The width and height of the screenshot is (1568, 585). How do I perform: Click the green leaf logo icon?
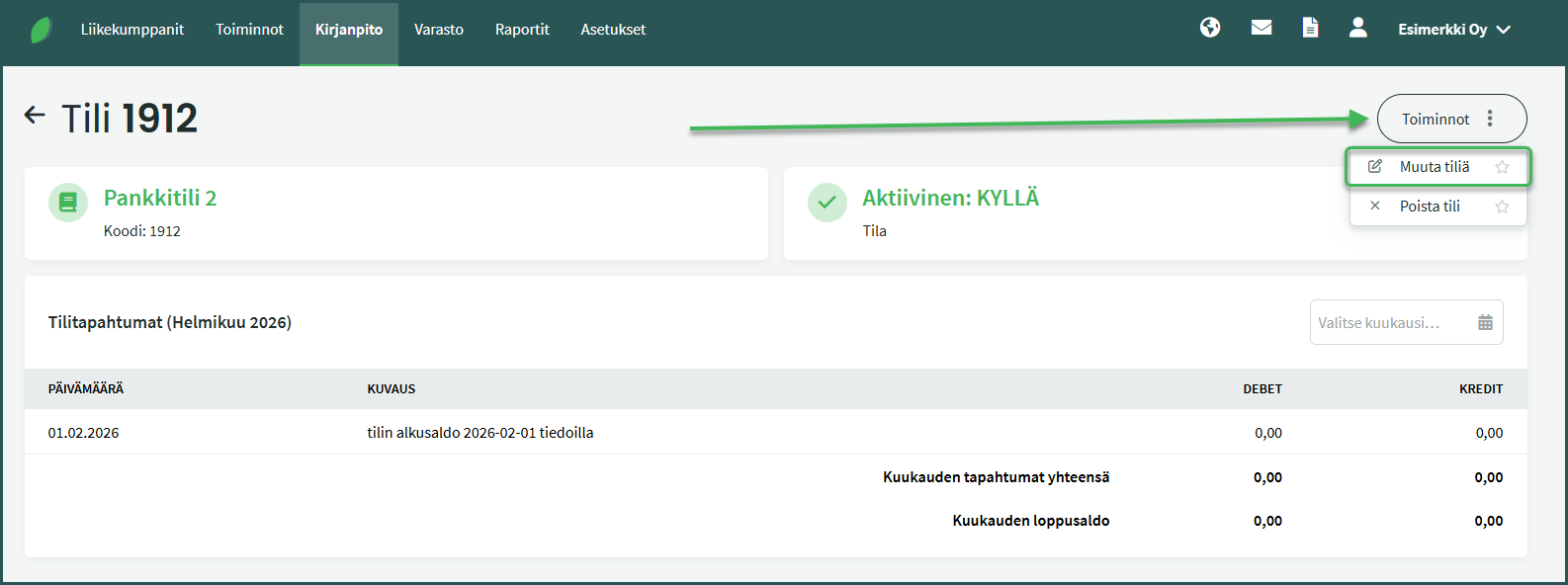(42, 30)
